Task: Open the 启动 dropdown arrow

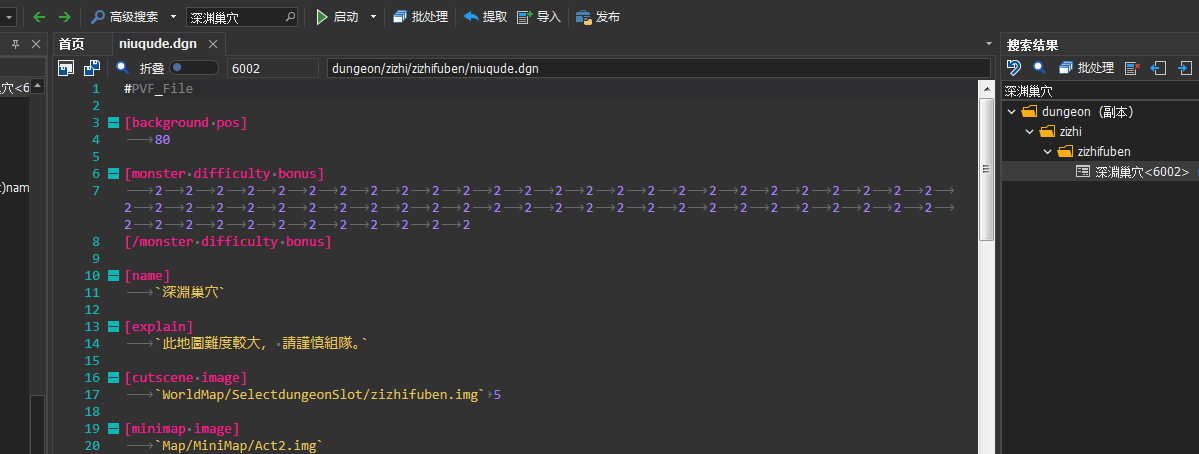Action: (374, 17)
